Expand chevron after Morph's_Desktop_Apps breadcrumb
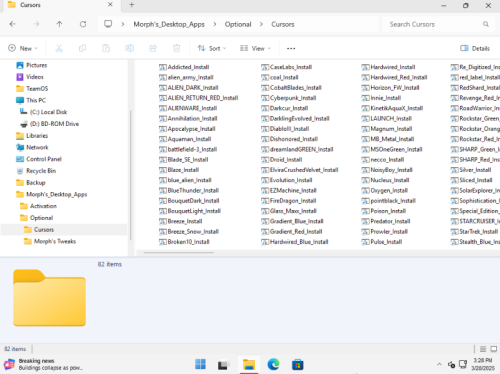Screen dimensions: 500x374 [215, 24]
